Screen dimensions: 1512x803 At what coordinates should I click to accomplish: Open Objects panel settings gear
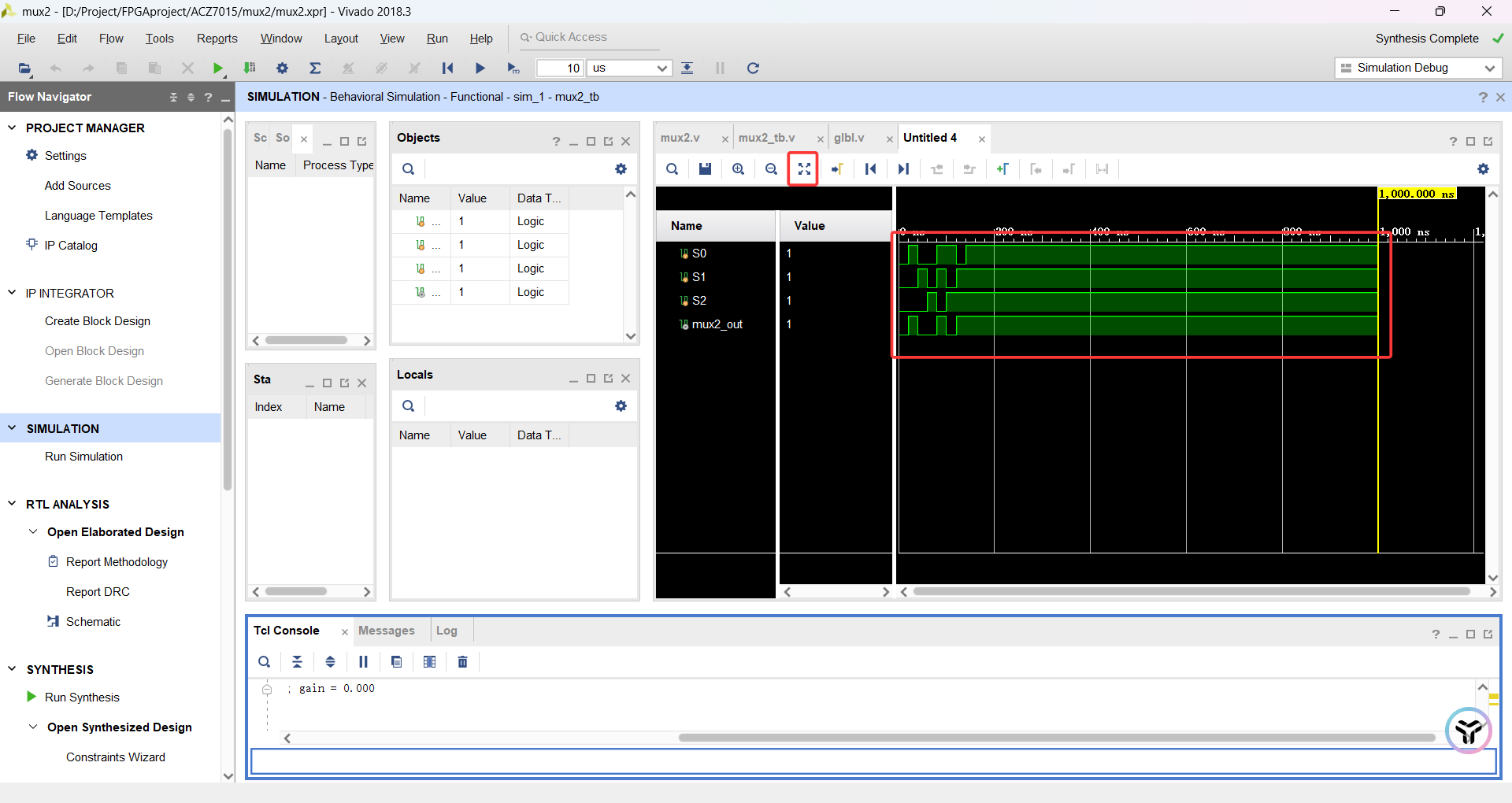[x=621, y=168]
